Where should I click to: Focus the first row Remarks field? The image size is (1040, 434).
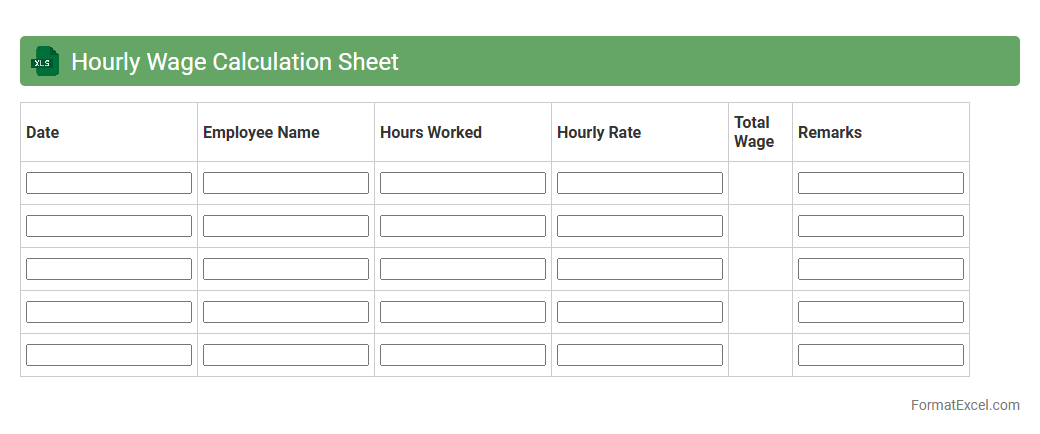(881, 183)
